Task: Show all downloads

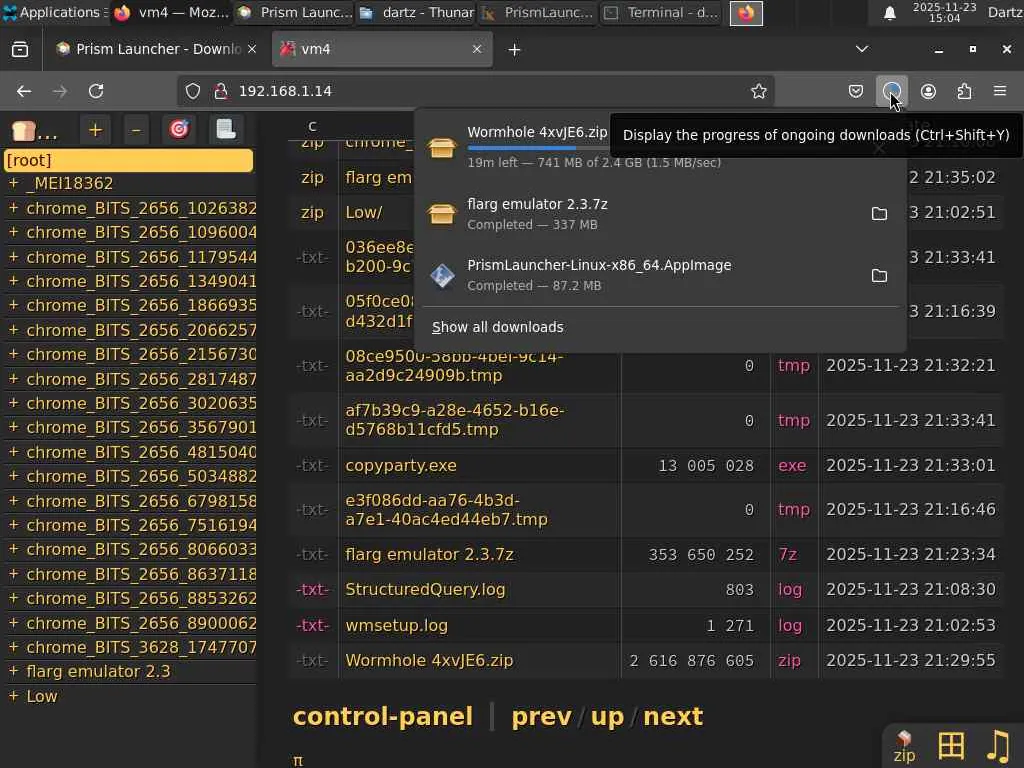Action: click(x=498, y=327)
